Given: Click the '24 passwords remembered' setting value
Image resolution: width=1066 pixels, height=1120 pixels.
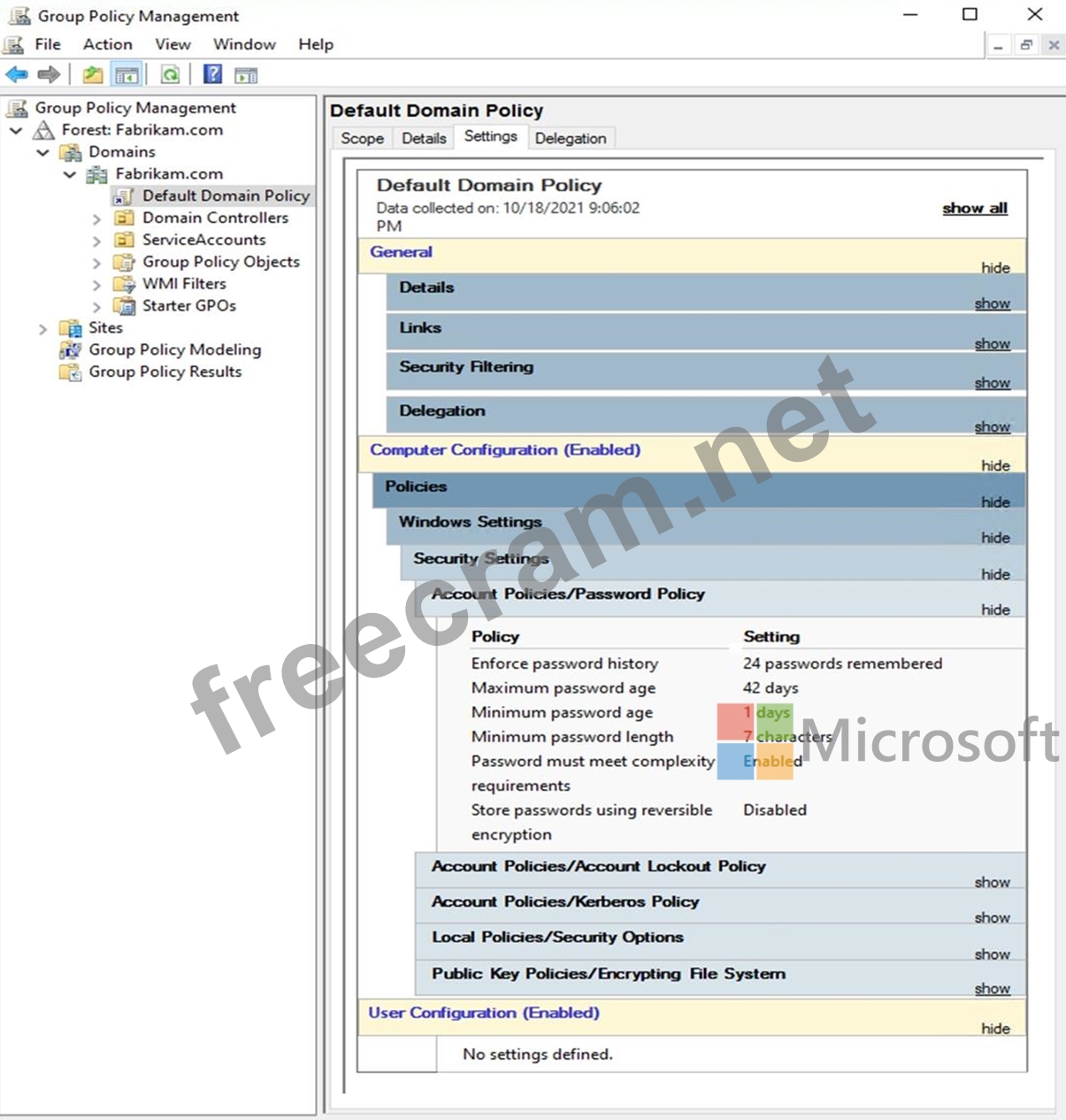Looking at the screenshot, I should [842, 664].
